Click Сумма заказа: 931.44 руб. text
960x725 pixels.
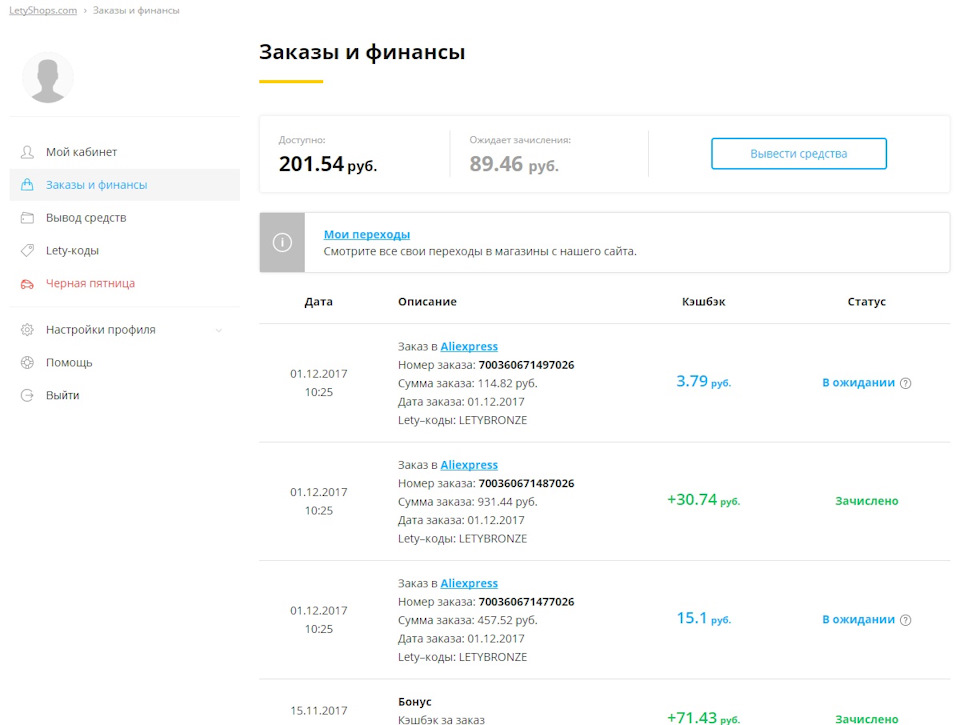(468, 502)
